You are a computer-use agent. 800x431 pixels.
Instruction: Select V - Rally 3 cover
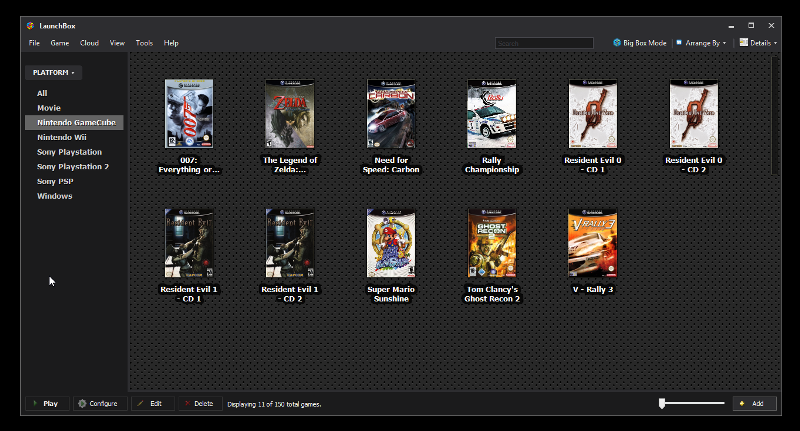pyautogui.click(x=593, y=243)
